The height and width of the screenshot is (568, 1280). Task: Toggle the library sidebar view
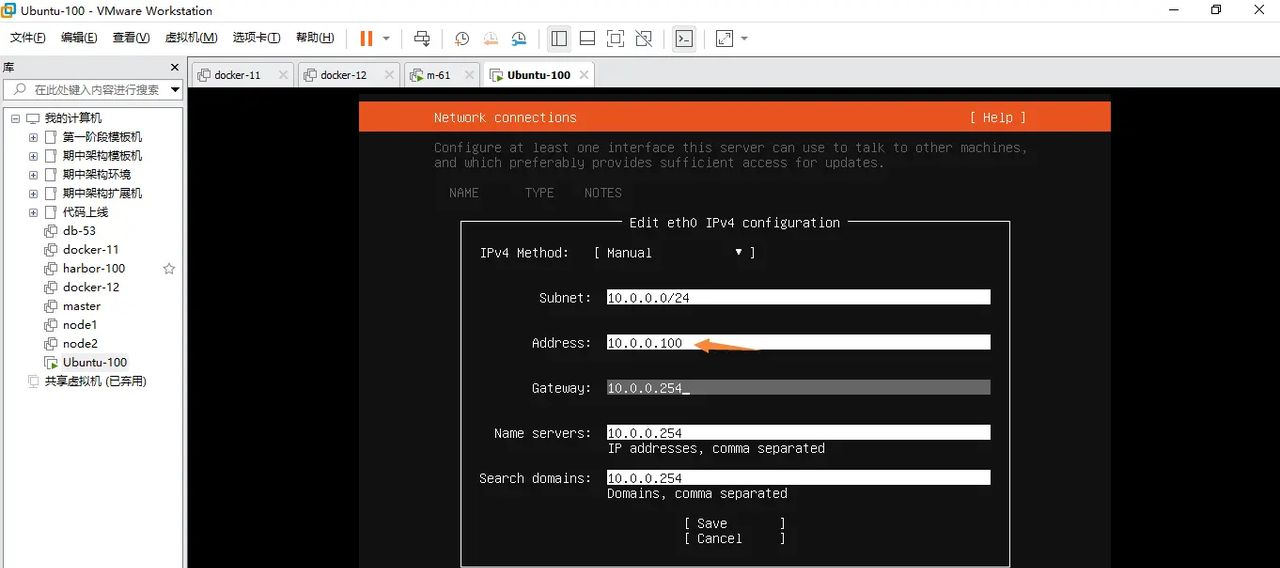pyautogui.click(x=559, y=38)
